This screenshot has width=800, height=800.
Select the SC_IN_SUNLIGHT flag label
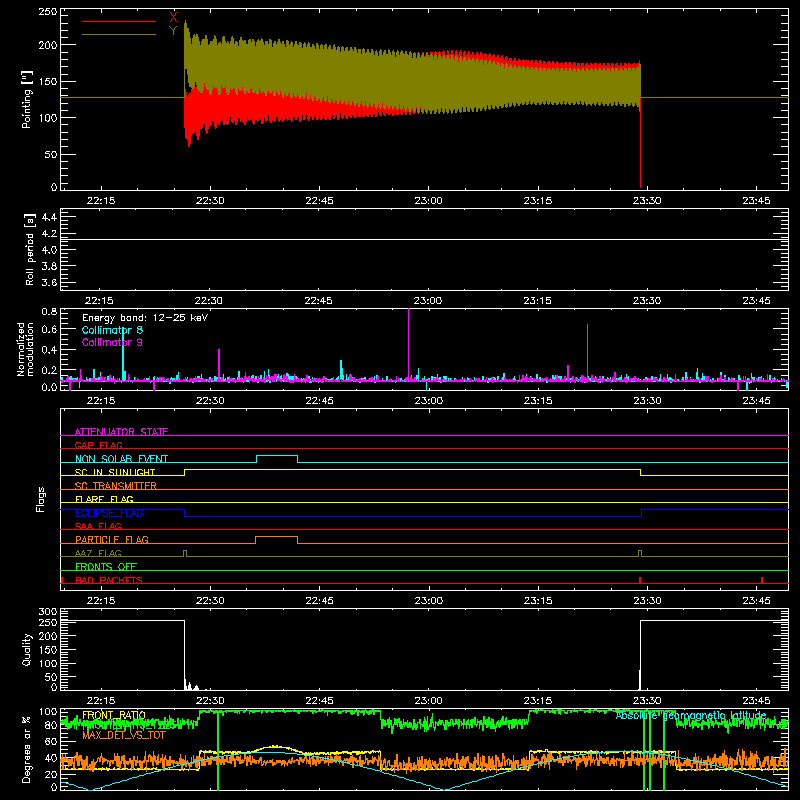click(x=115, y=472)
